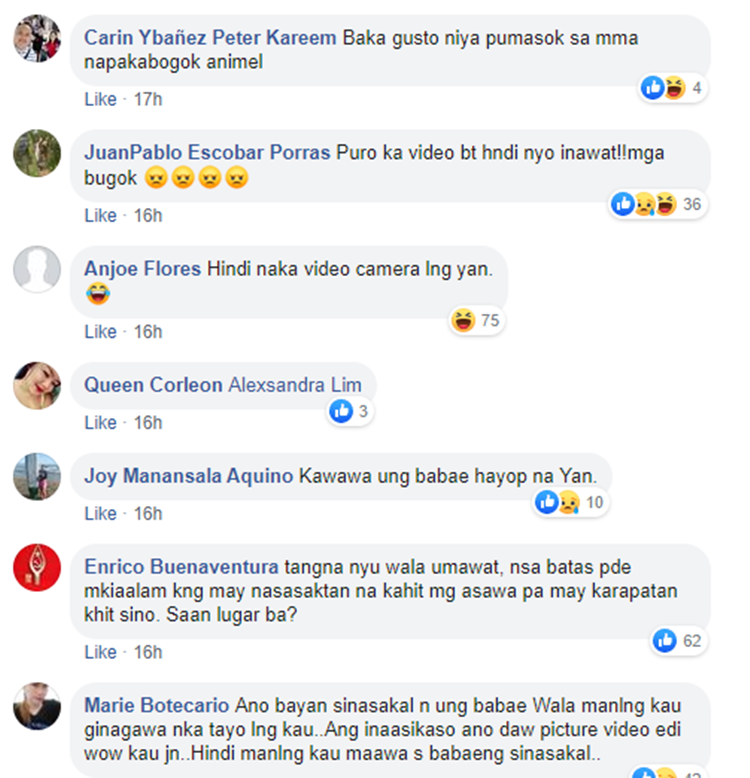Click Enrico Buenaventura's red avatar

pyautogui.click(x=37, y=568)
